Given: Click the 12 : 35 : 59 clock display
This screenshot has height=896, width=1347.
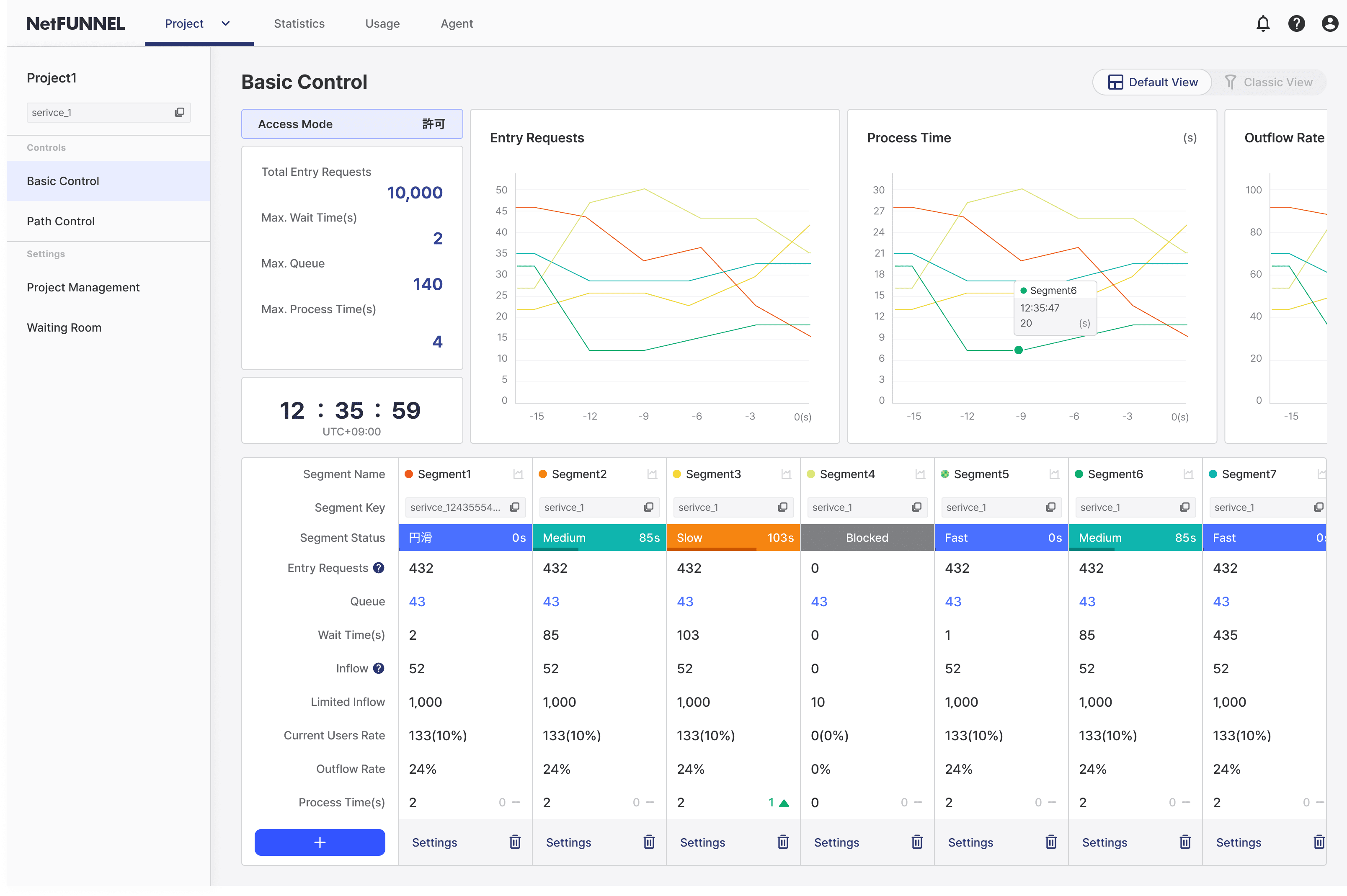Looking at the screenshot, I should pos(350,411).
